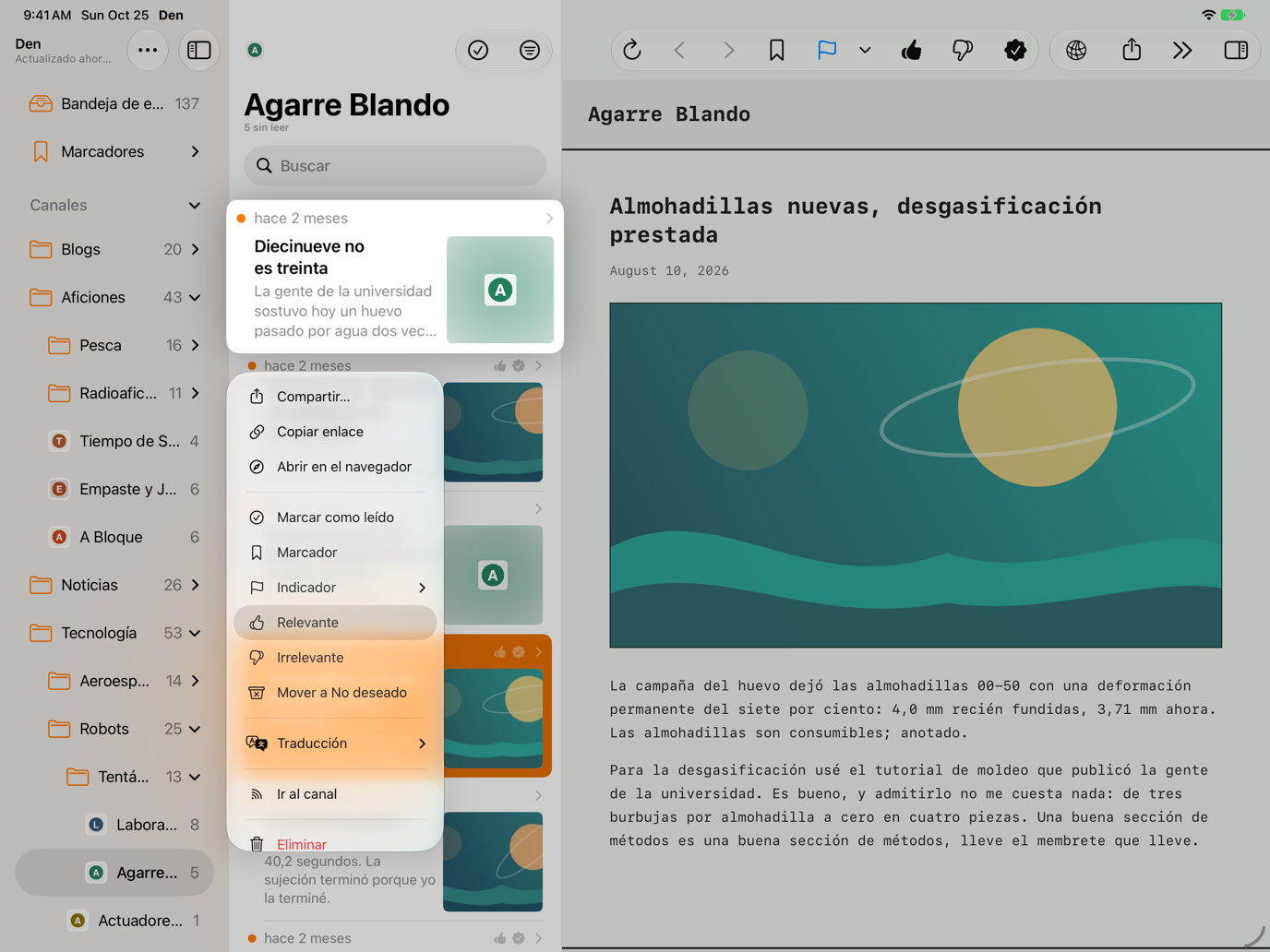1270x952 pixels.
Task: Expand the Blogs folder chevron
Action: tap(196, 249)
